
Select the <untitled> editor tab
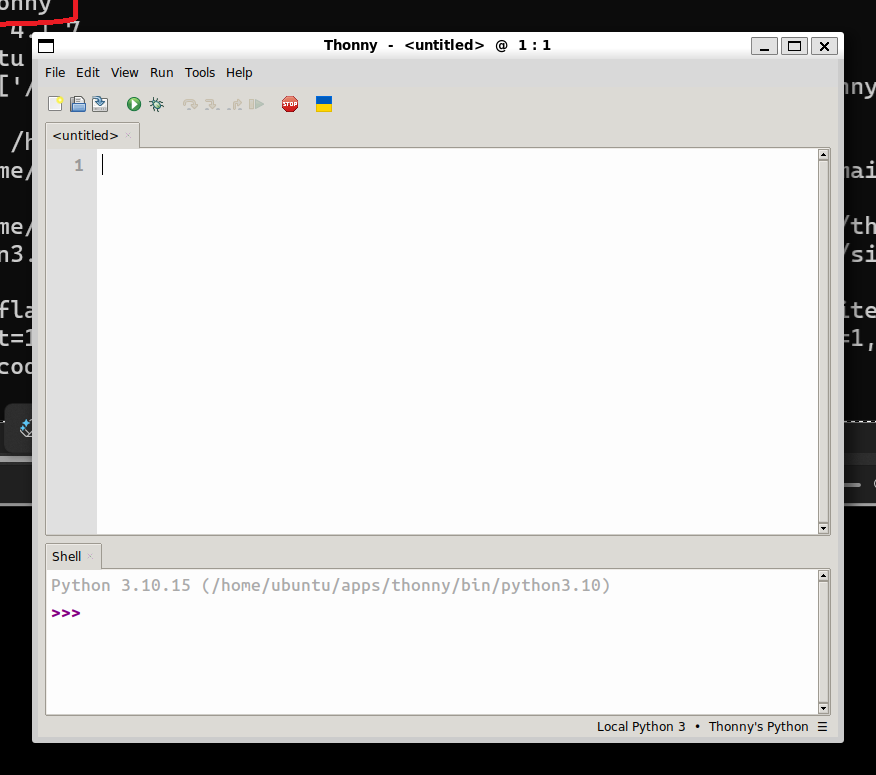click(x=85, y=136)
